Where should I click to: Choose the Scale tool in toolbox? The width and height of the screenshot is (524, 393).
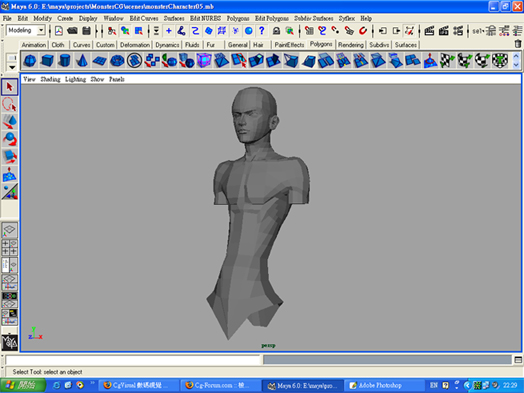pos(9,157)
